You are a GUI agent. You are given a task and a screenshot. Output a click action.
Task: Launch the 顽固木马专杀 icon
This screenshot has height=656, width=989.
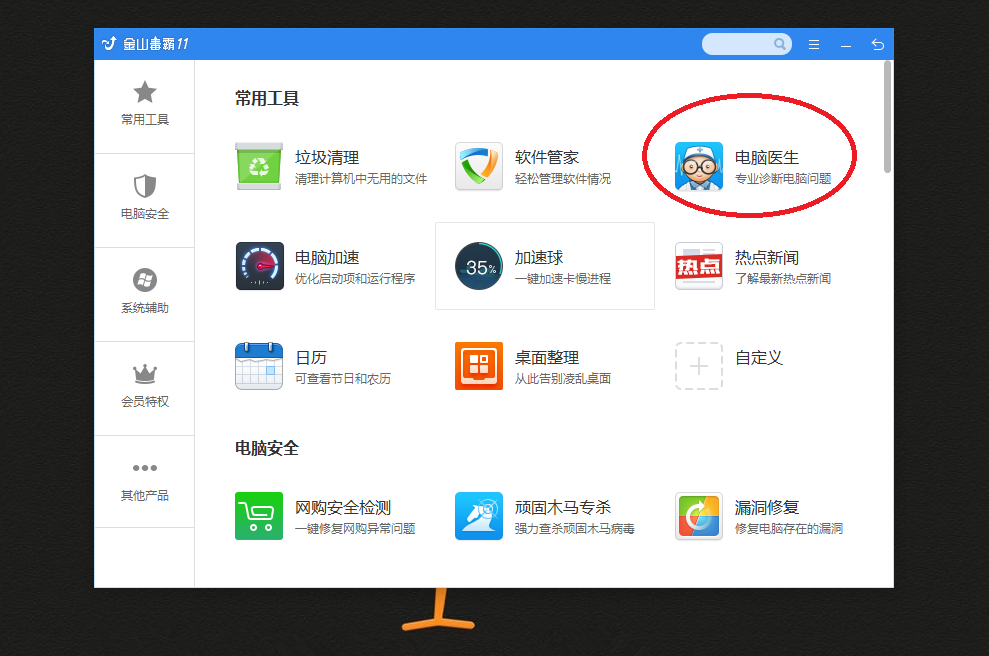(x=479, y=516)
